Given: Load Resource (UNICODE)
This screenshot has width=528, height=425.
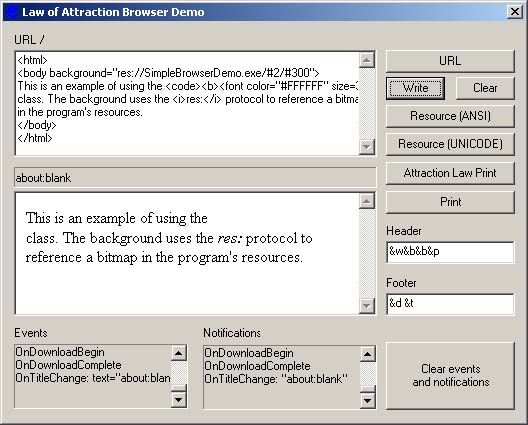Looking at the screenshot, I should [x=450, y=144].
